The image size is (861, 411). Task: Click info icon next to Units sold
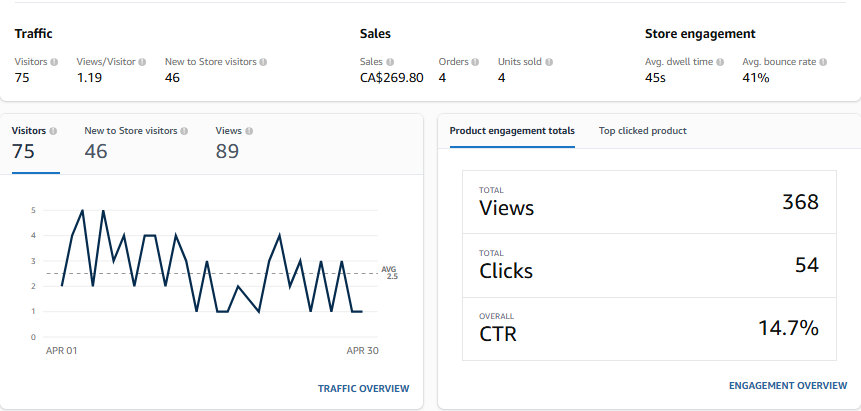pyautogui.click(x=549, y=62)
